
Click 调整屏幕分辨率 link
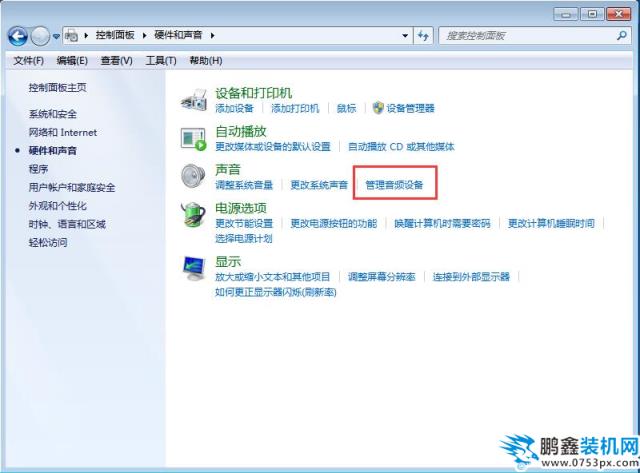(382, 277)
